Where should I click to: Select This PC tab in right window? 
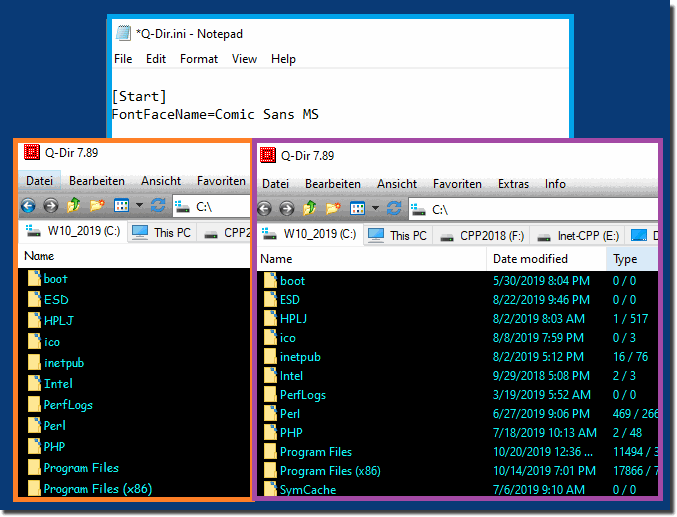pyautogui.click(x=398, y=235)
